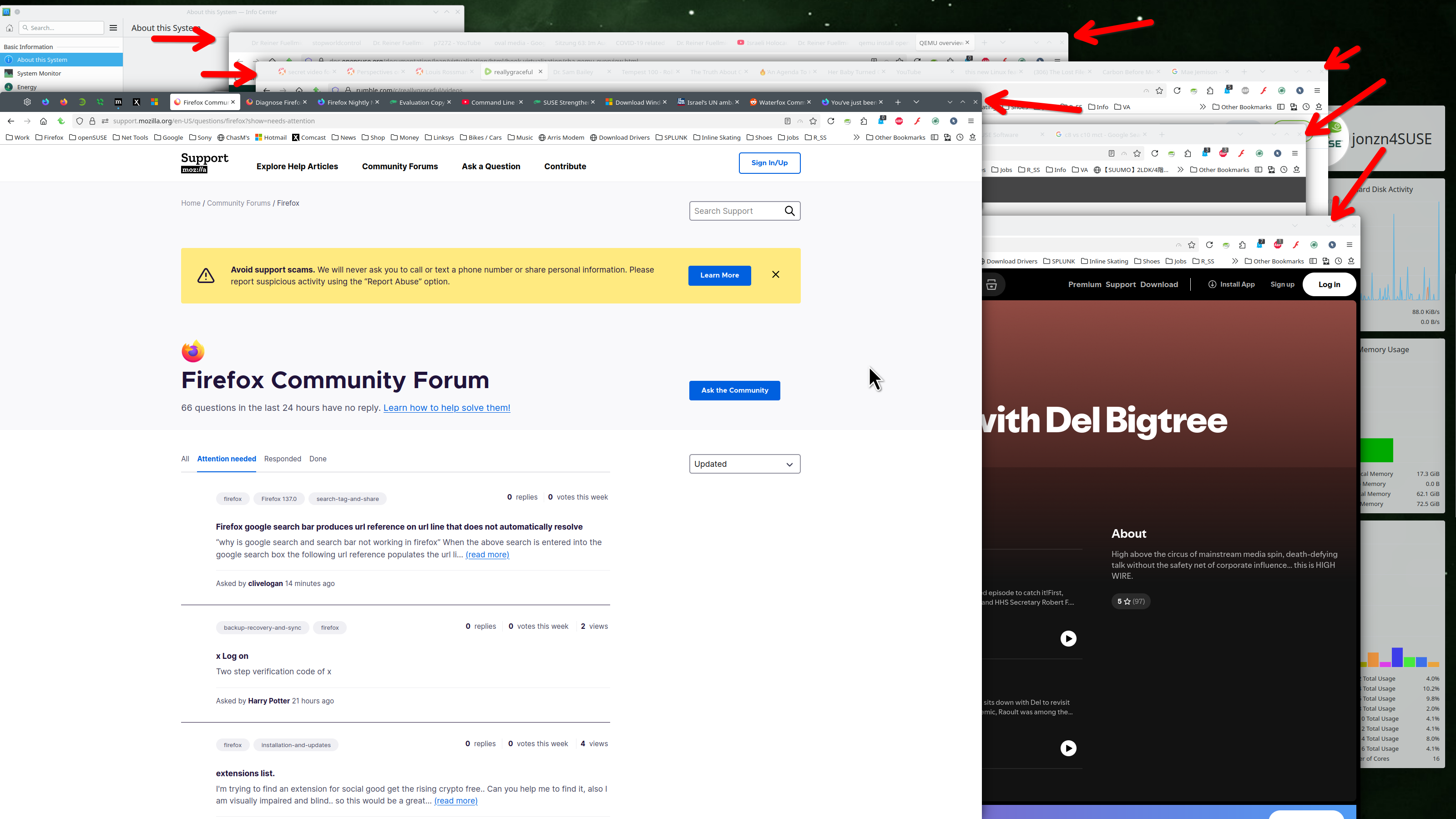Click Ghostery icon with badge 5 in rumble window
Image resolution: width=1456 pixels, height=819 pixels.
point(1228,90)
